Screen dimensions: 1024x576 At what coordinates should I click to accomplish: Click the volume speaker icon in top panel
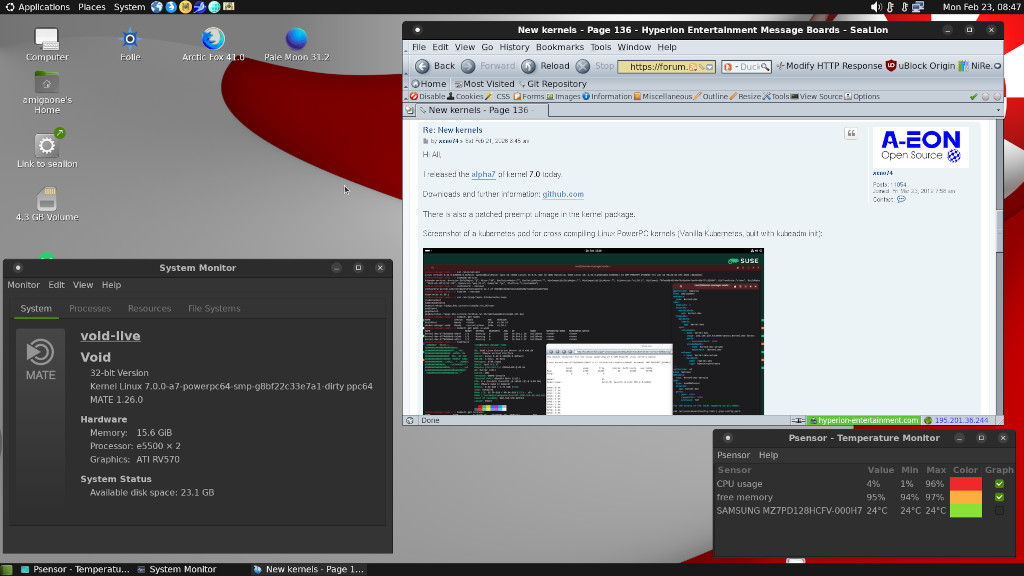876,7
